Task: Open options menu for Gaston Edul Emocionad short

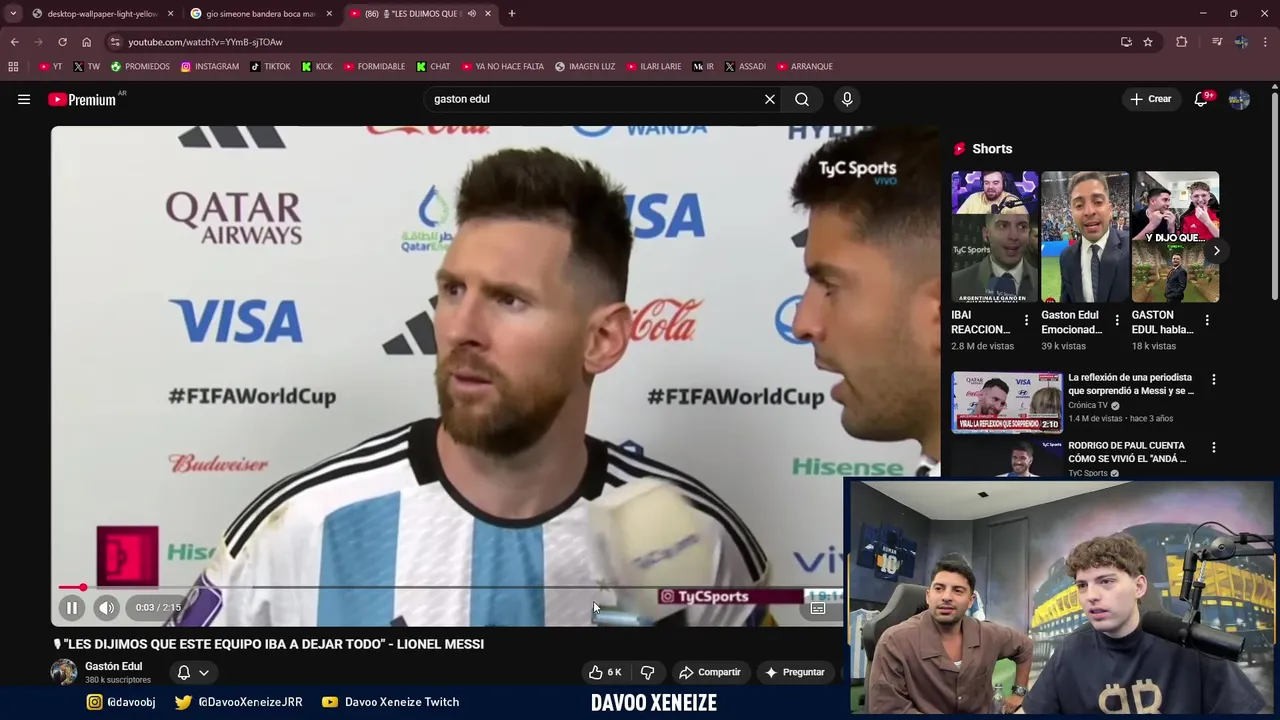Action: (1116, 321)
